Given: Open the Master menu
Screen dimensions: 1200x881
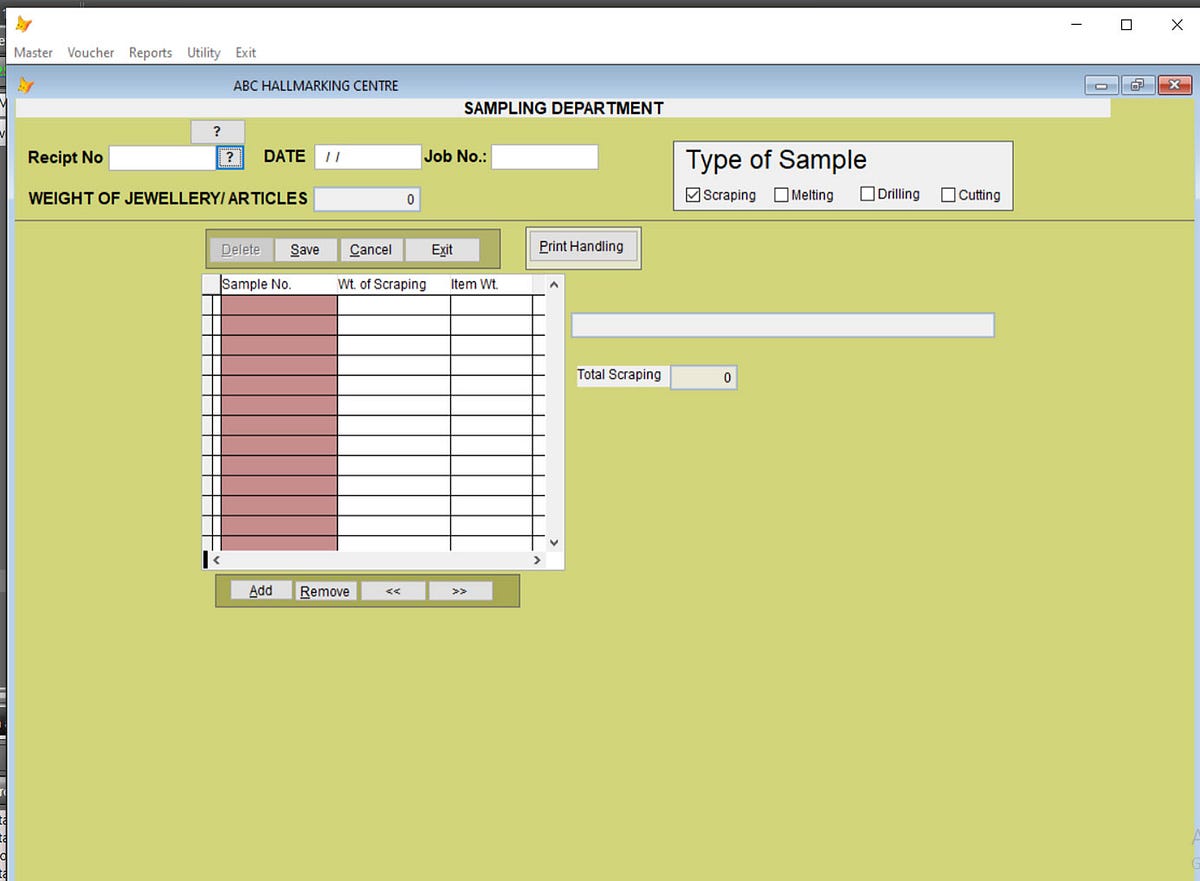Looking at the screenshot, I should (x=33, y=52).
